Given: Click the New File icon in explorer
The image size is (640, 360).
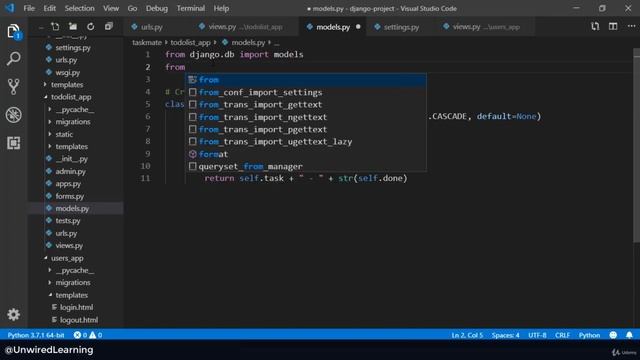Looking at the screenshot, I should point(55,27).
